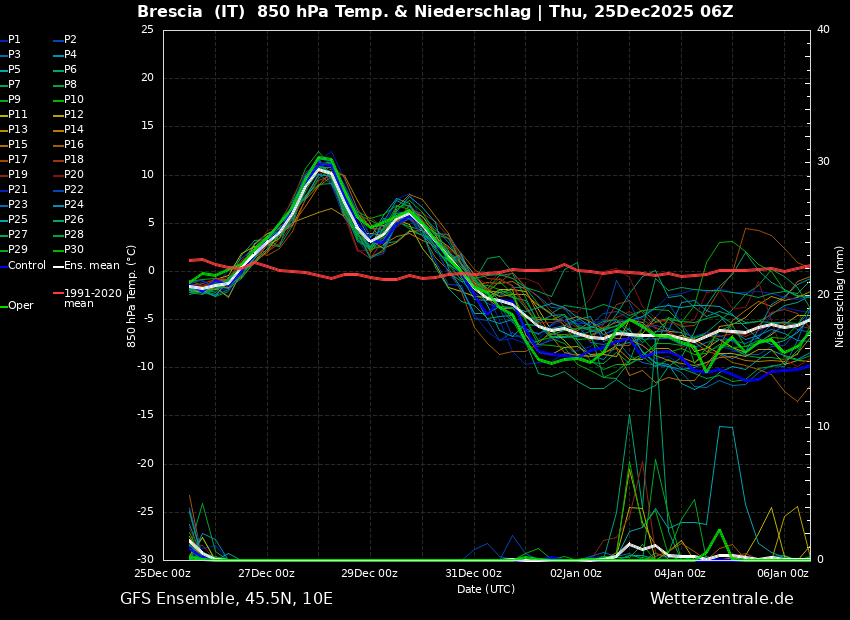Click the 850 hPa Temp. axis title

(x=132, y=296)
